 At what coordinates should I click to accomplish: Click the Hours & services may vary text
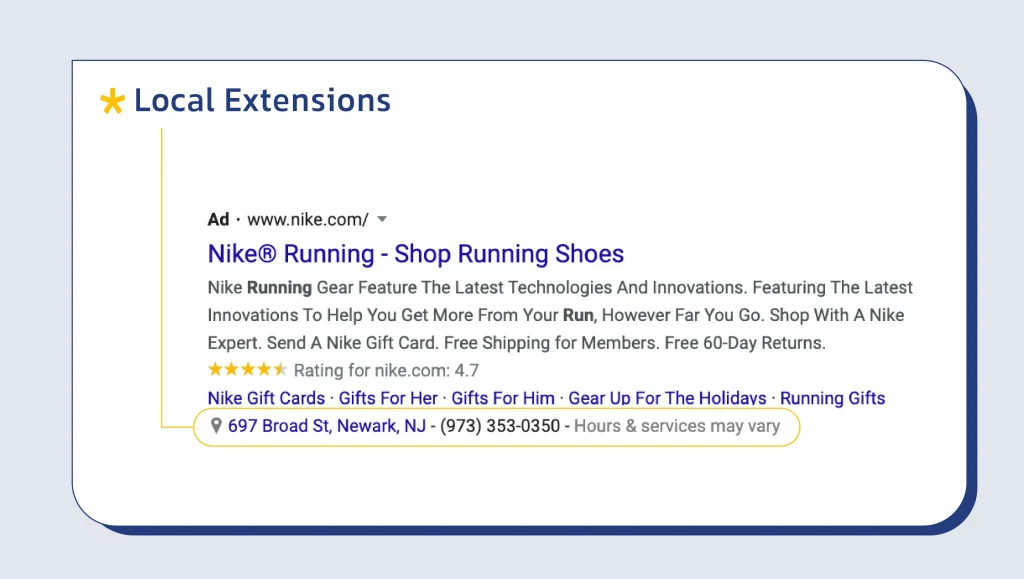(677, 426)
